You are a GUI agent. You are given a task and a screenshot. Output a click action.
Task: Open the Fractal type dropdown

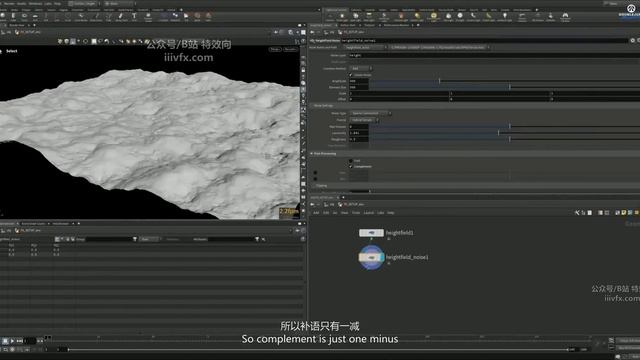pyautogui.click(x=364, y=120)
